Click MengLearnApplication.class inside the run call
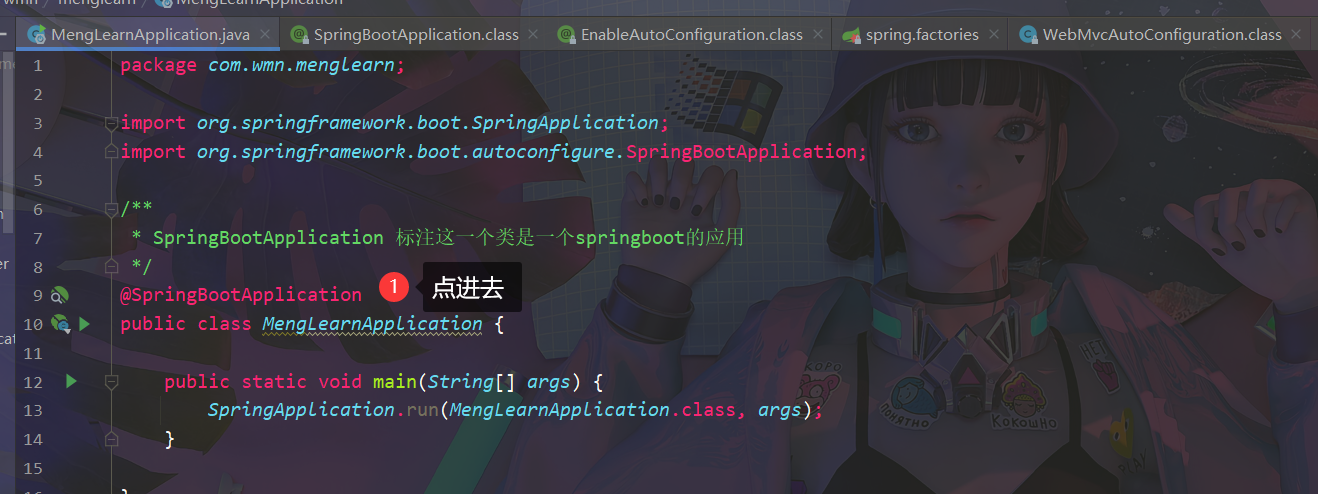 pyautogui.click(x=593, y=410)
